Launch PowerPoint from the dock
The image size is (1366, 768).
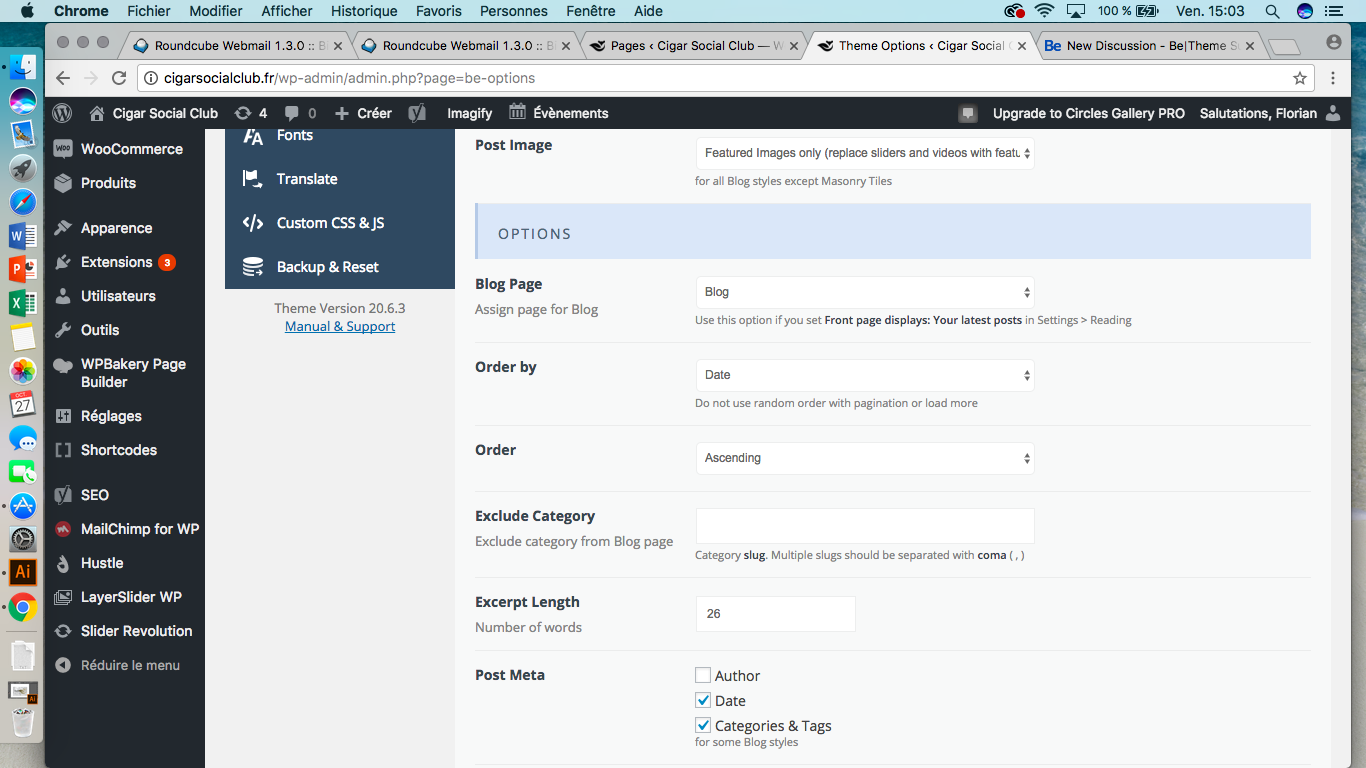[22, 269]
